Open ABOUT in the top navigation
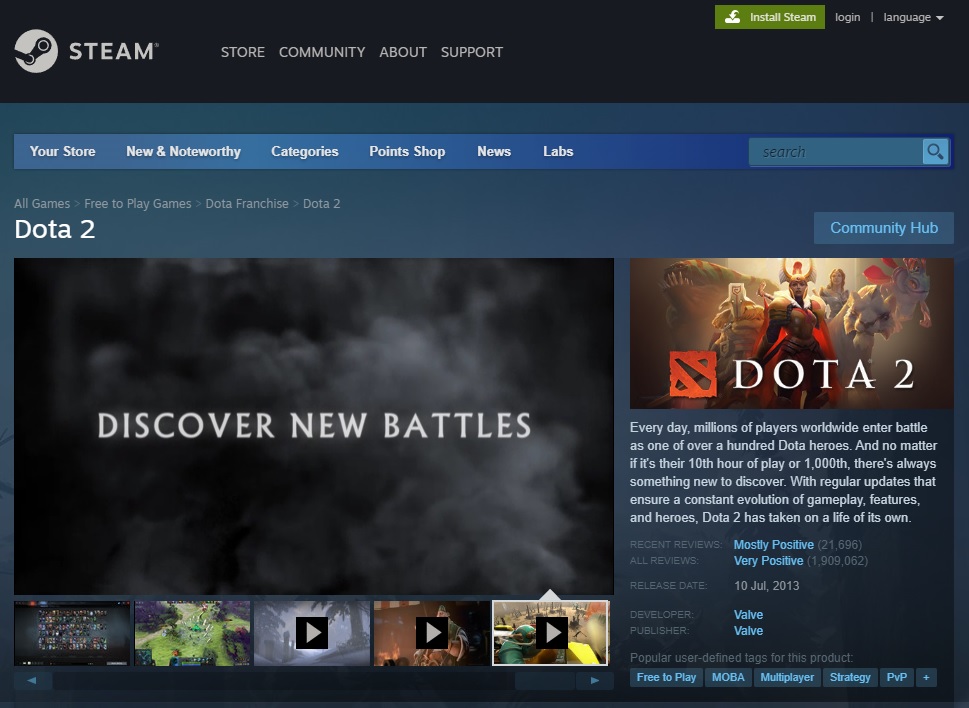969x708 pixels. click(403, 52)
